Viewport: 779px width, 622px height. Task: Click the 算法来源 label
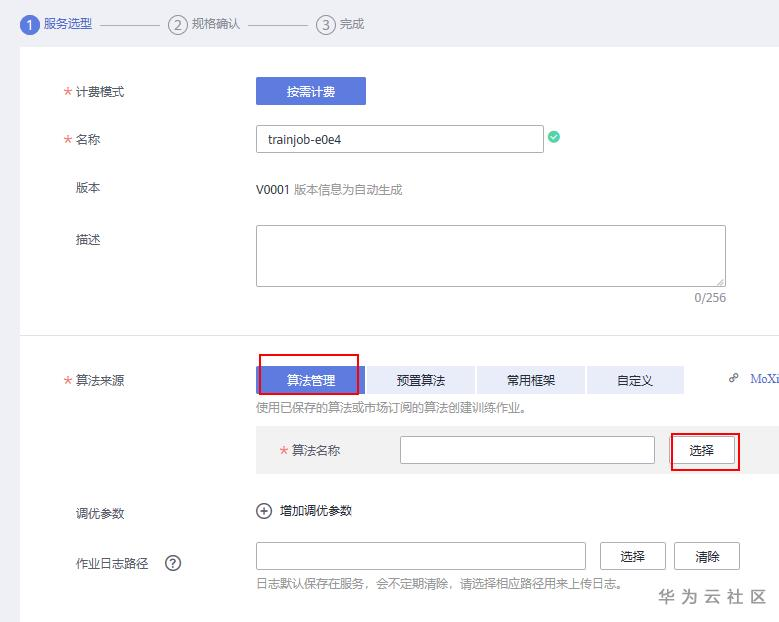[x=100, y=381]
